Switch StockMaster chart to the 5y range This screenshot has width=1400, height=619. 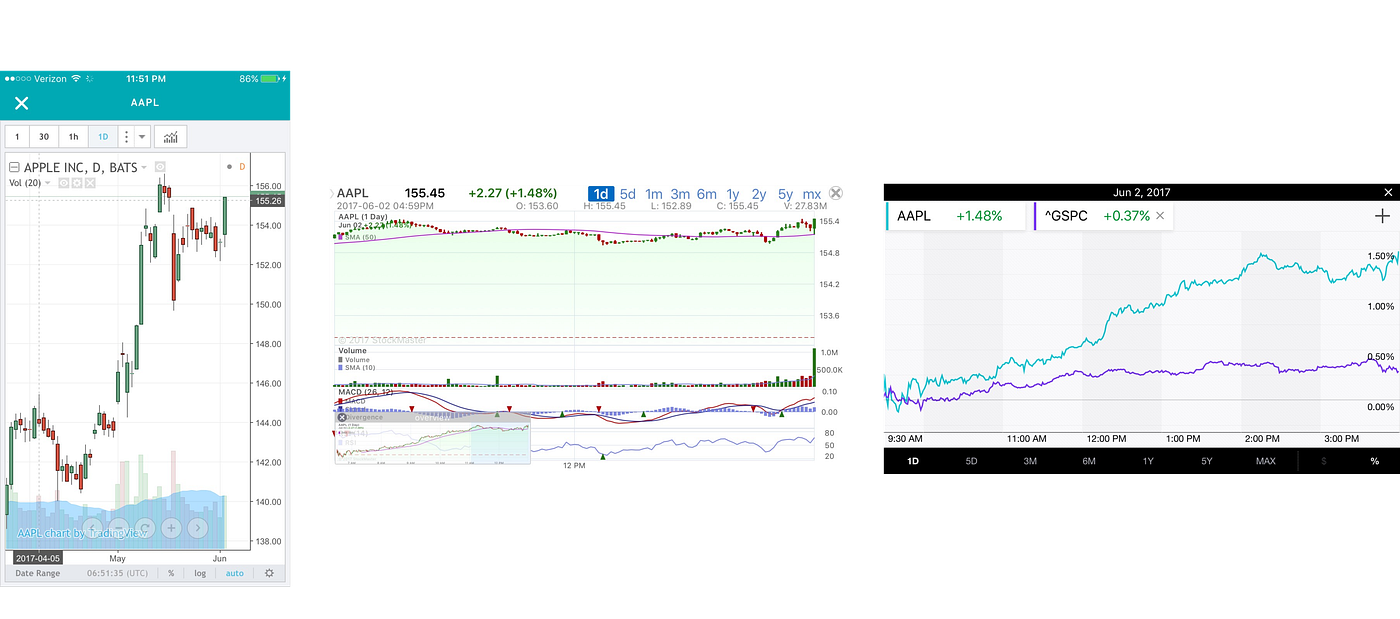click(785, 194)
